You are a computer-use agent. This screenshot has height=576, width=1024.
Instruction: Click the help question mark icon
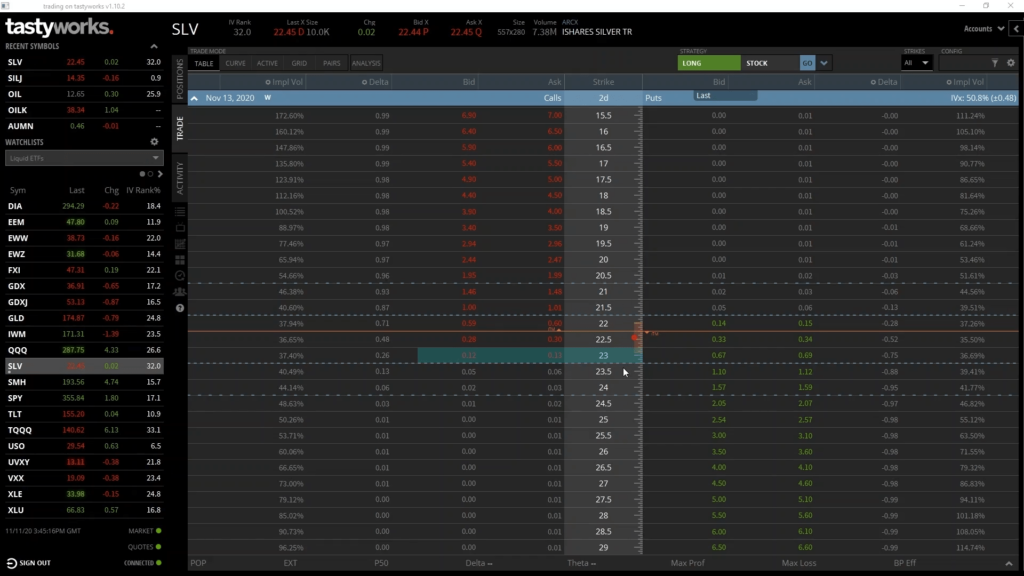tap(180, 308)
